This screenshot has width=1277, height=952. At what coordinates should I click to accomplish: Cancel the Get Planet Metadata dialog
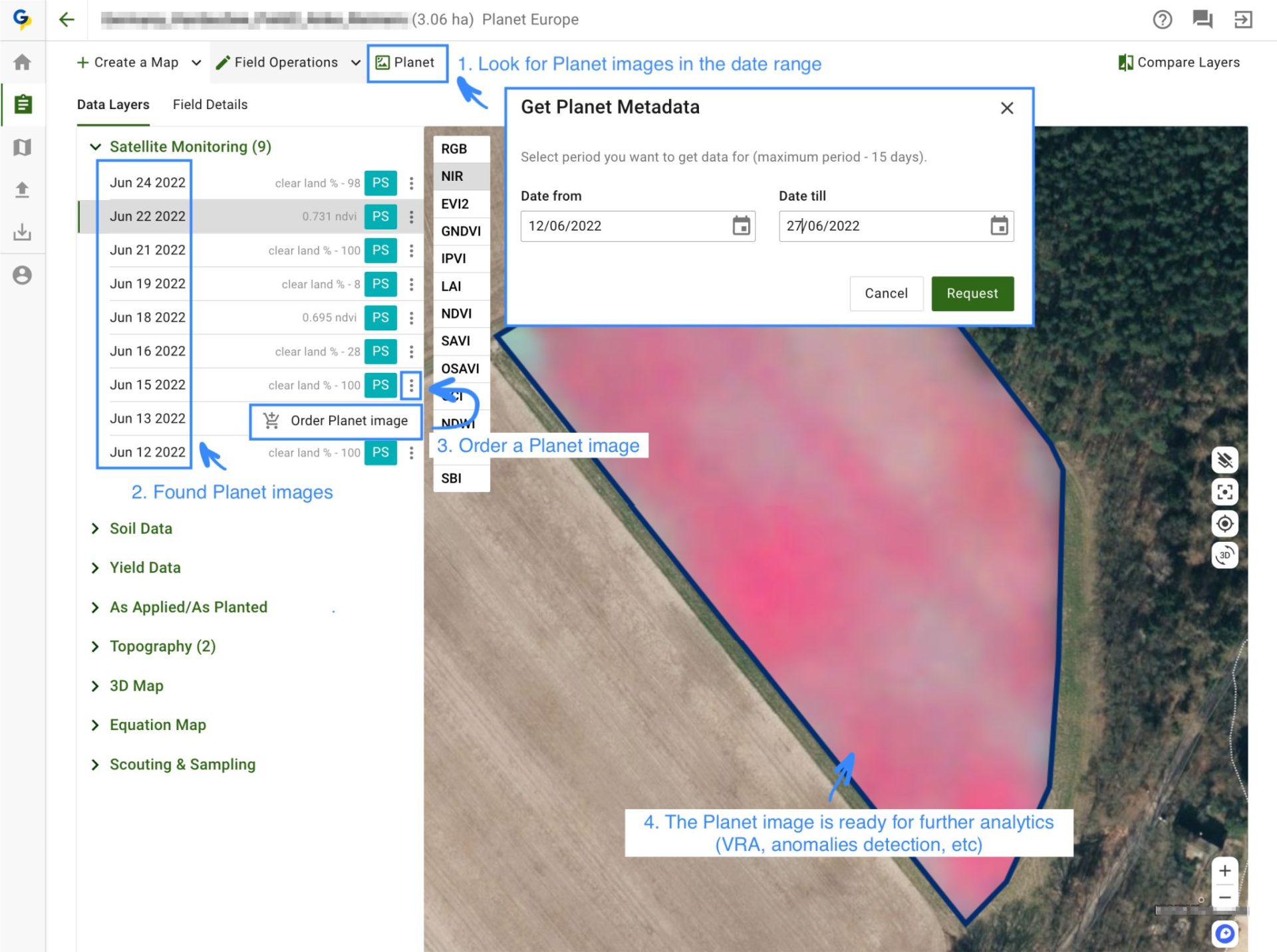(886, 293)
